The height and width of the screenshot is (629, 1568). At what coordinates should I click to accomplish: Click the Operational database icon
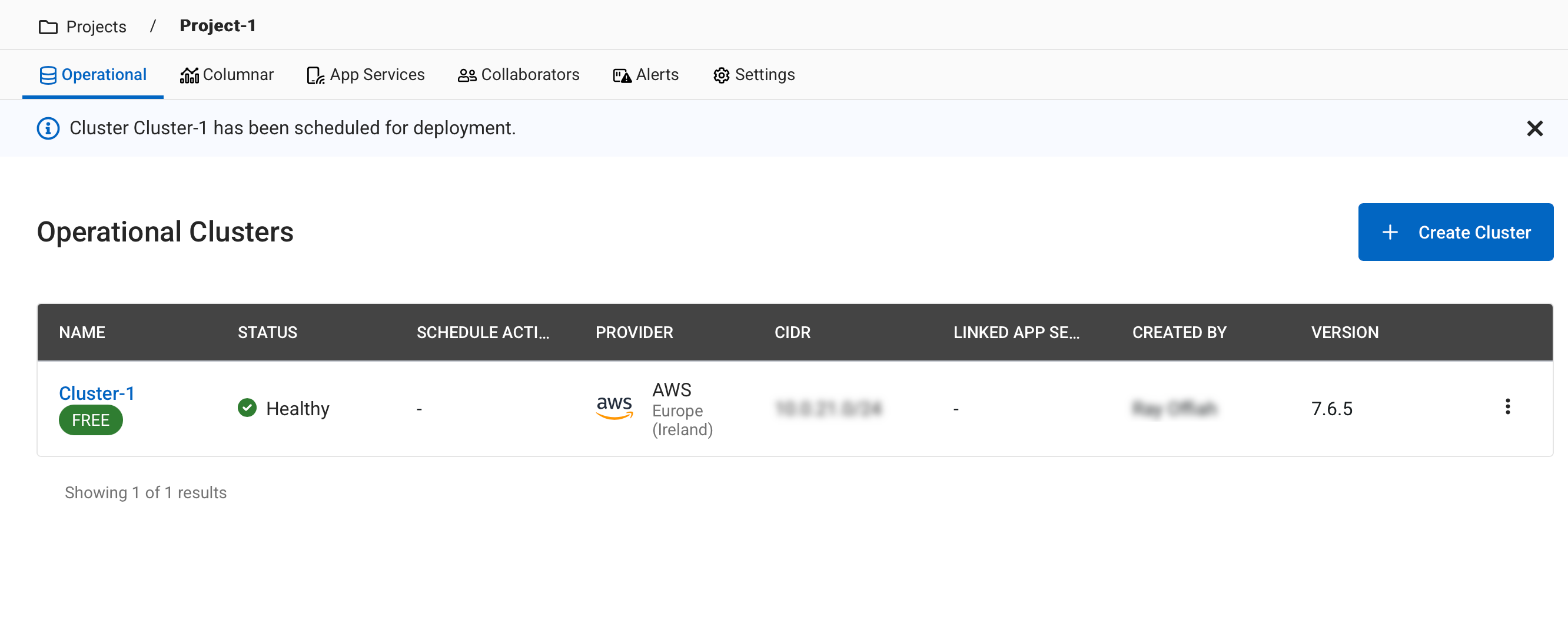click(48, 75)
